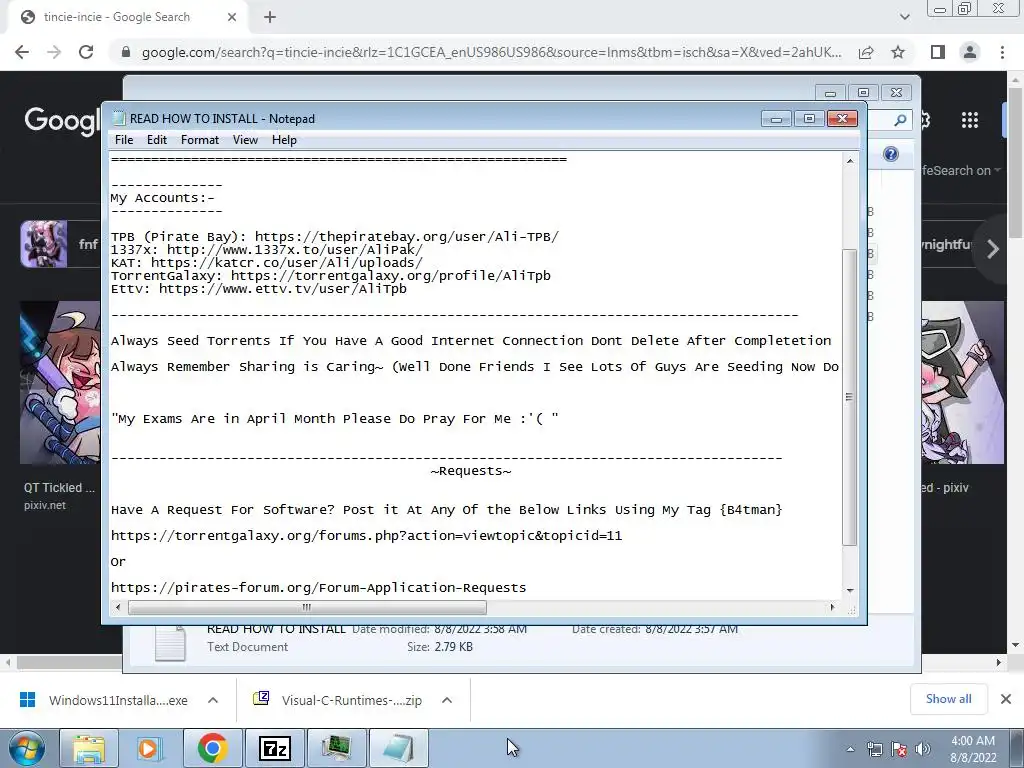Viewport: 1024px width, 768px height.
Task: Click "My Accounts:-" heading in Notepad
Action: [x=163, y=198]
